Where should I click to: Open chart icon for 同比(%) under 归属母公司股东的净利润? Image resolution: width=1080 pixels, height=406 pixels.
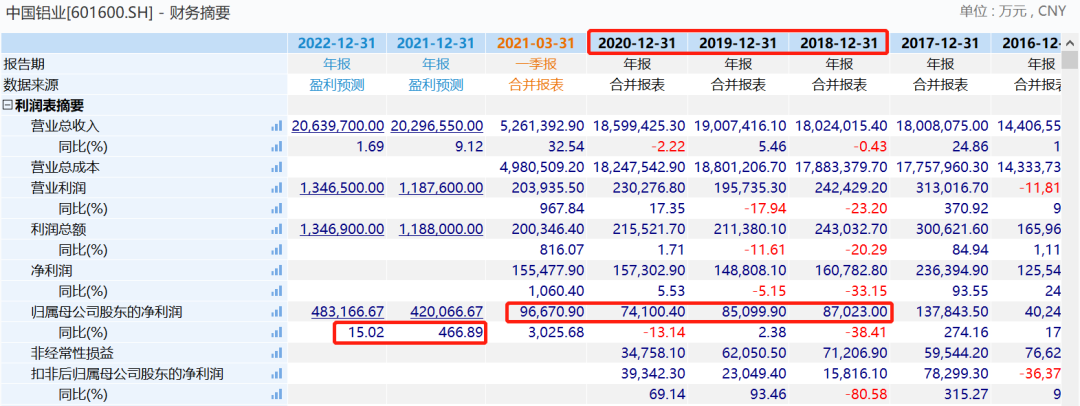click(x=277, y=333)
